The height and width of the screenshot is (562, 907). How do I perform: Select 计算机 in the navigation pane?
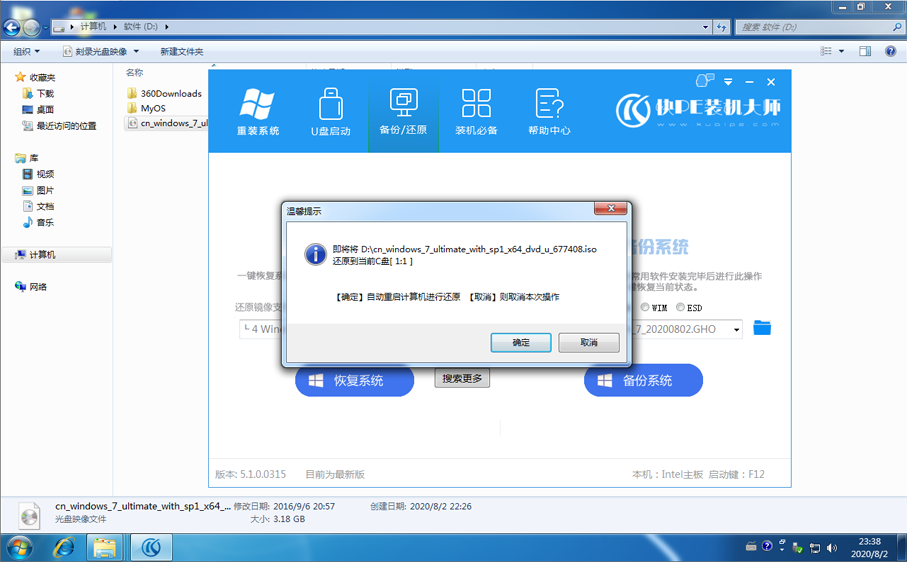click(57, 254)
